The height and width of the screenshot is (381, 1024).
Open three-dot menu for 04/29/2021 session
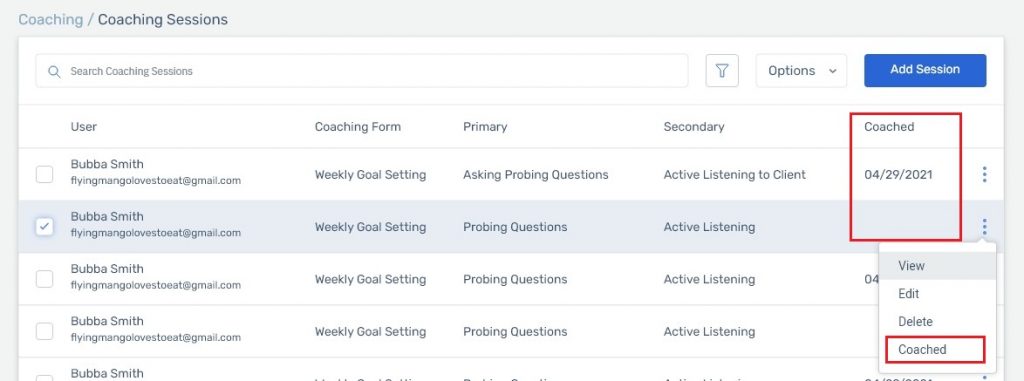984,174
